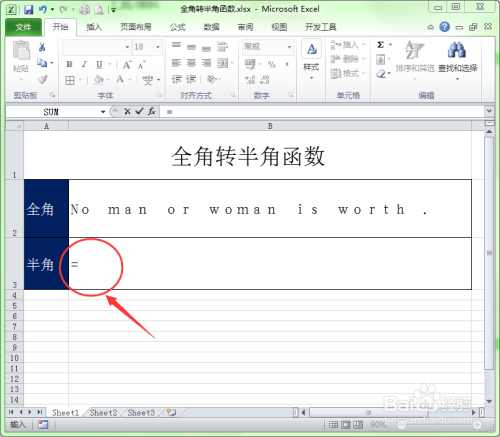
Task: Align text to top of cell
Action: [x=176, y=45]
